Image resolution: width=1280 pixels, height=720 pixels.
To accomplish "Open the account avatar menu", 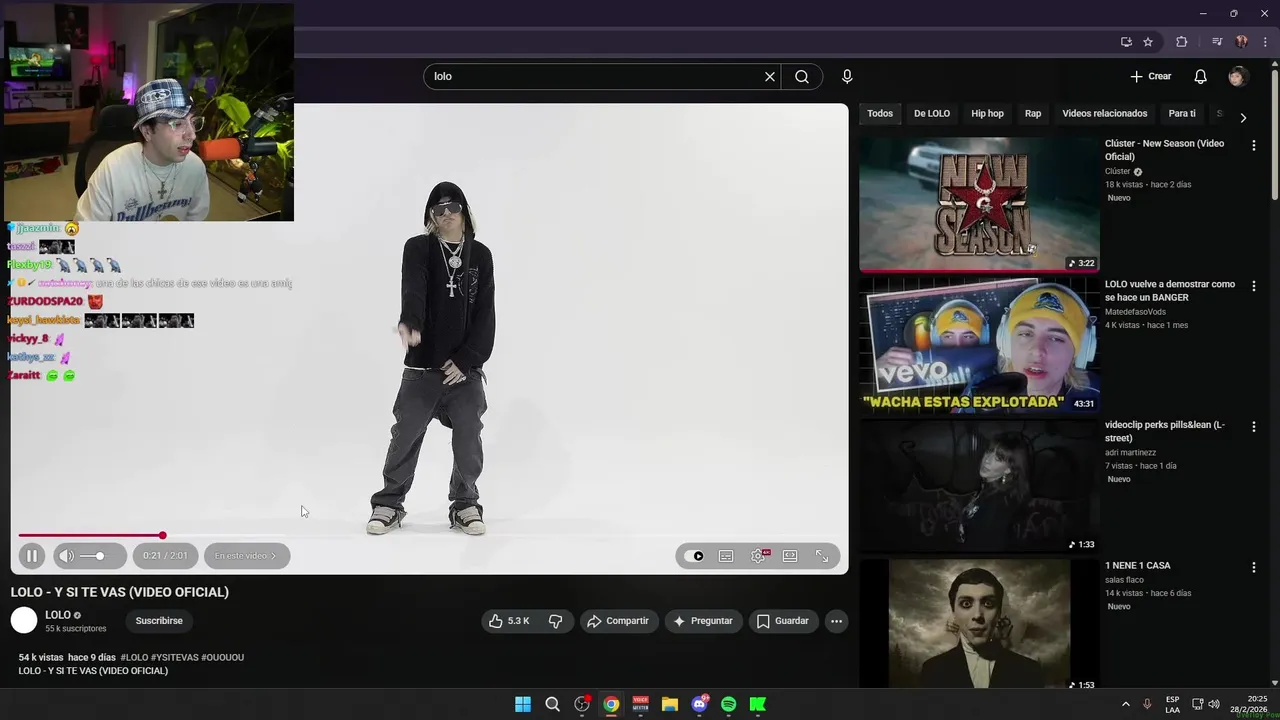I will point(1238,76).
